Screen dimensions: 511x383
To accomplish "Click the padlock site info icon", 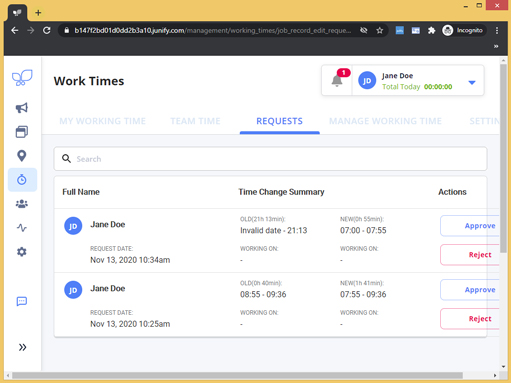I will (x=67, y=30).
